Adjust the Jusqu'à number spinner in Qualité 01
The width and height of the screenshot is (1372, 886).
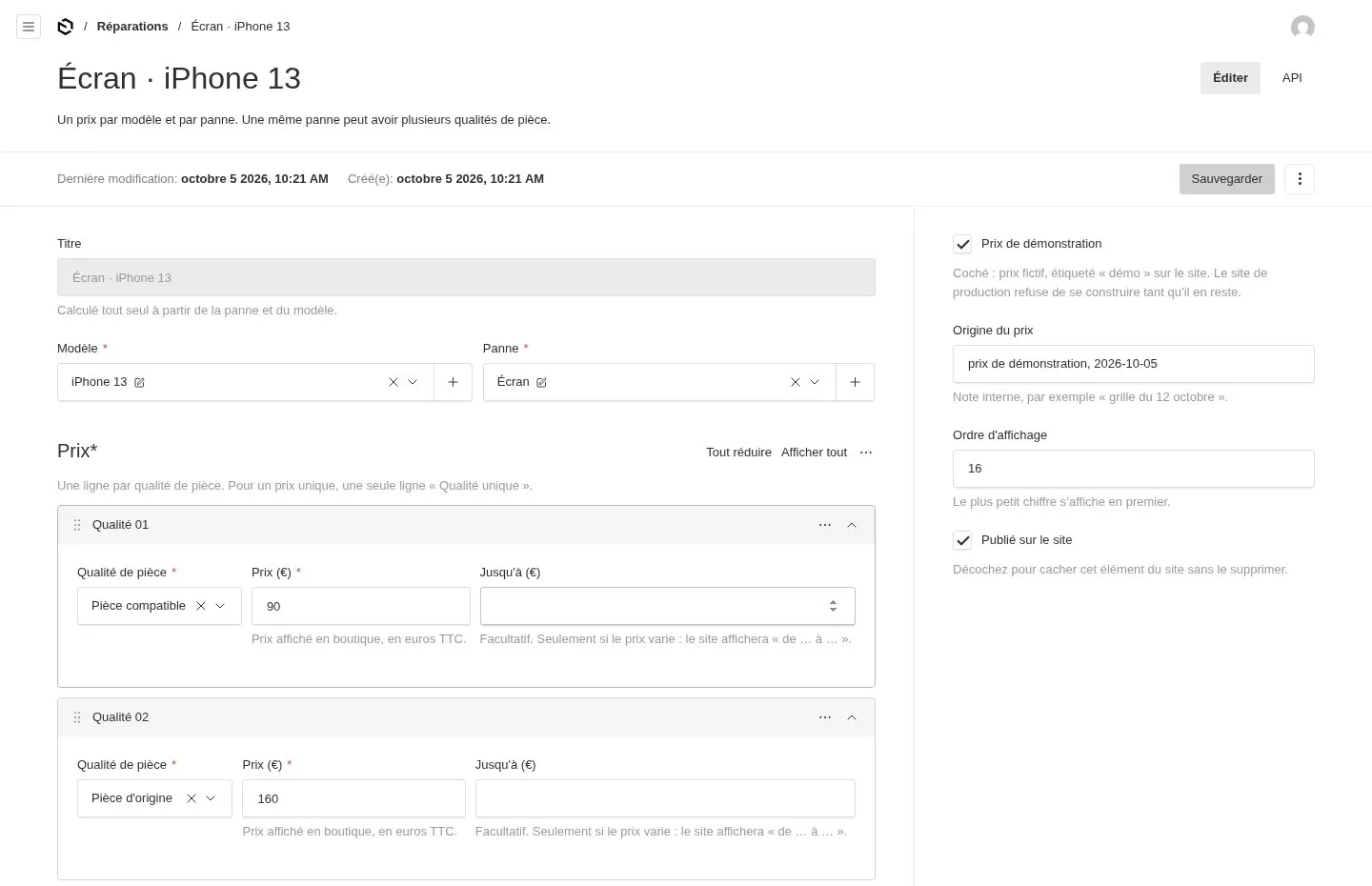click(x=833, y=606)
